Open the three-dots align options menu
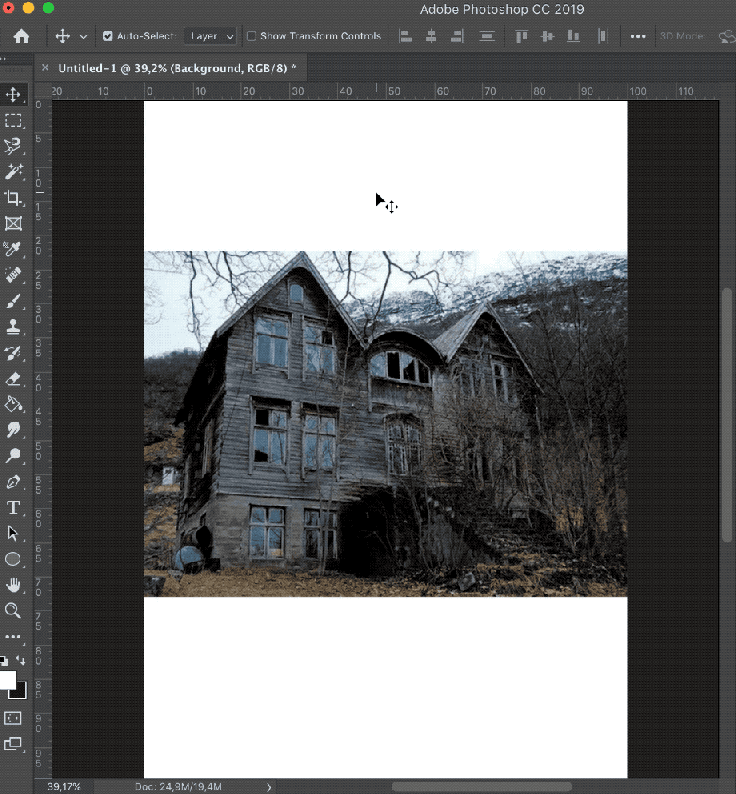This screenshot has height=794, width=736. (638, 36)
